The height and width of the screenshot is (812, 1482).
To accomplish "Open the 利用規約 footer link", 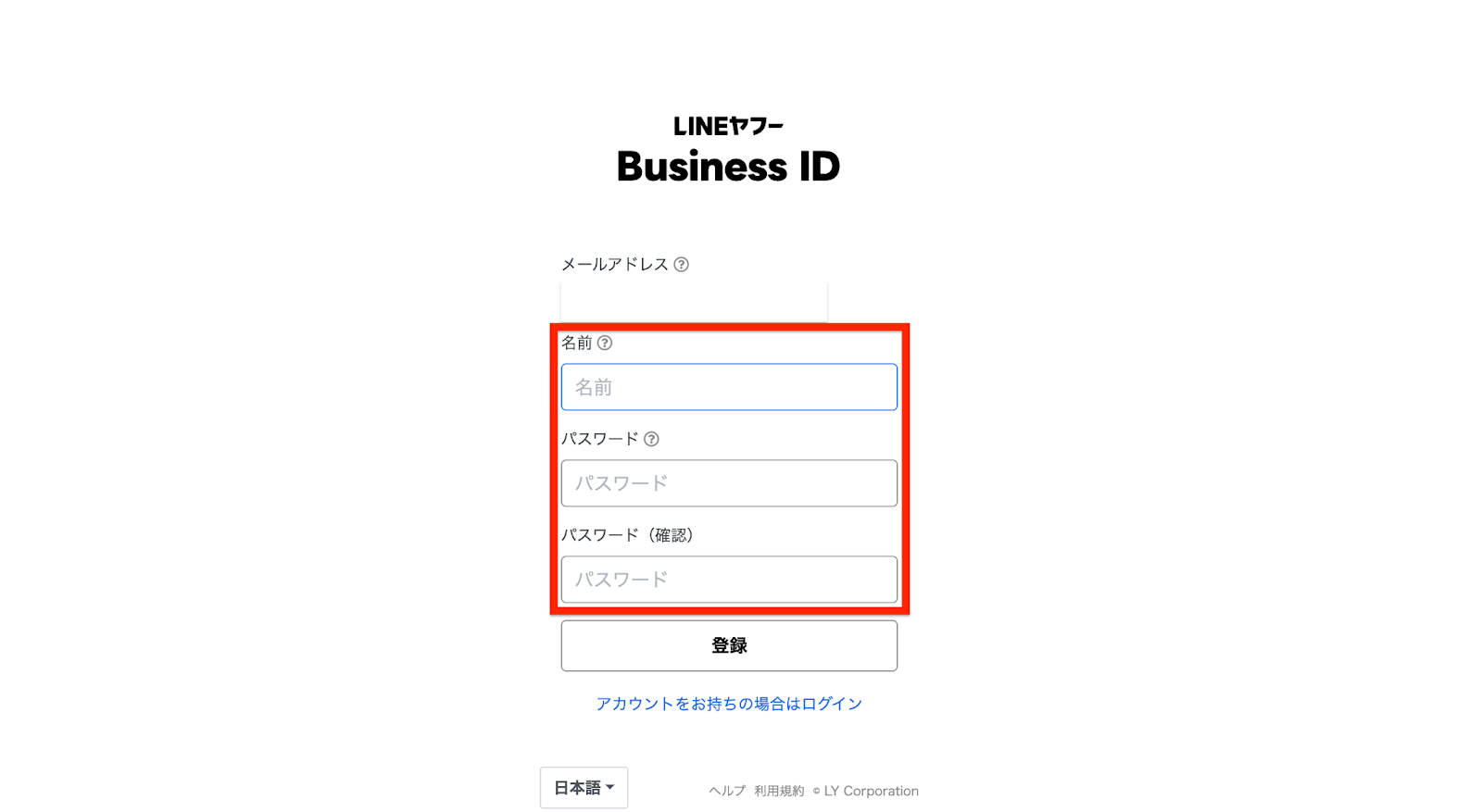I will pyautogui.click(x=779, y=791).
